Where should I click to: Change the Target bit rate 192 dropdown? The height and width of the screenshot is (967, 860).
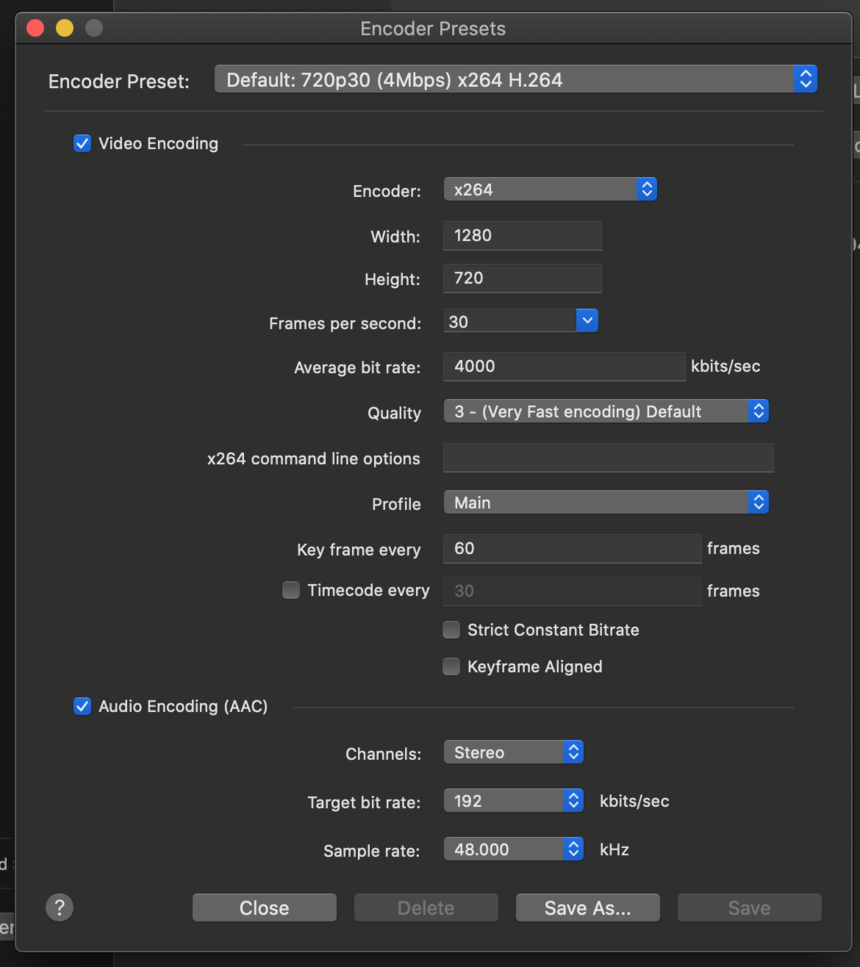pos(513,801)
